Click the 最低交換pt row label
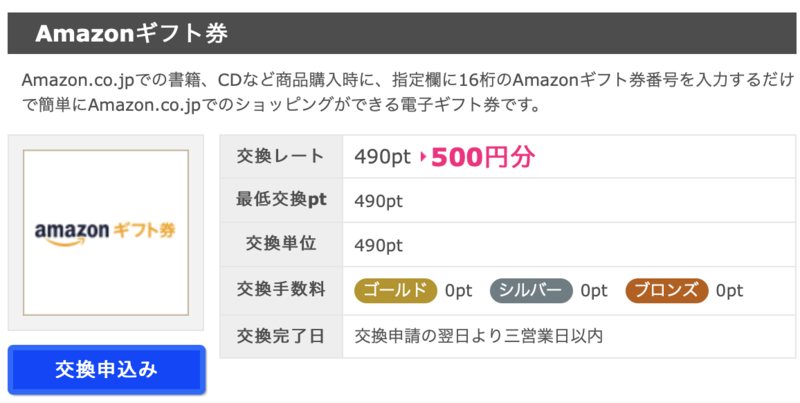This screenshot has height=403, width=800. [x=281, y=199]
